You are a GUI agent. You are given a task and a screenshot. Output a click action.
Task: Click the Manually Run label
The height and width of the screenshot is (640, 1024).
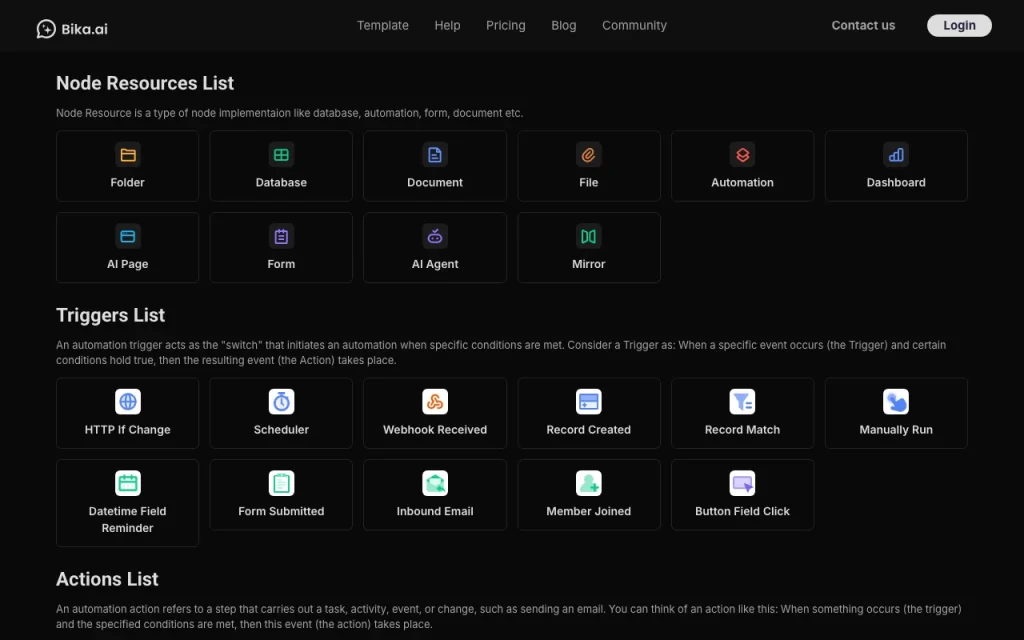pos(896,430)
